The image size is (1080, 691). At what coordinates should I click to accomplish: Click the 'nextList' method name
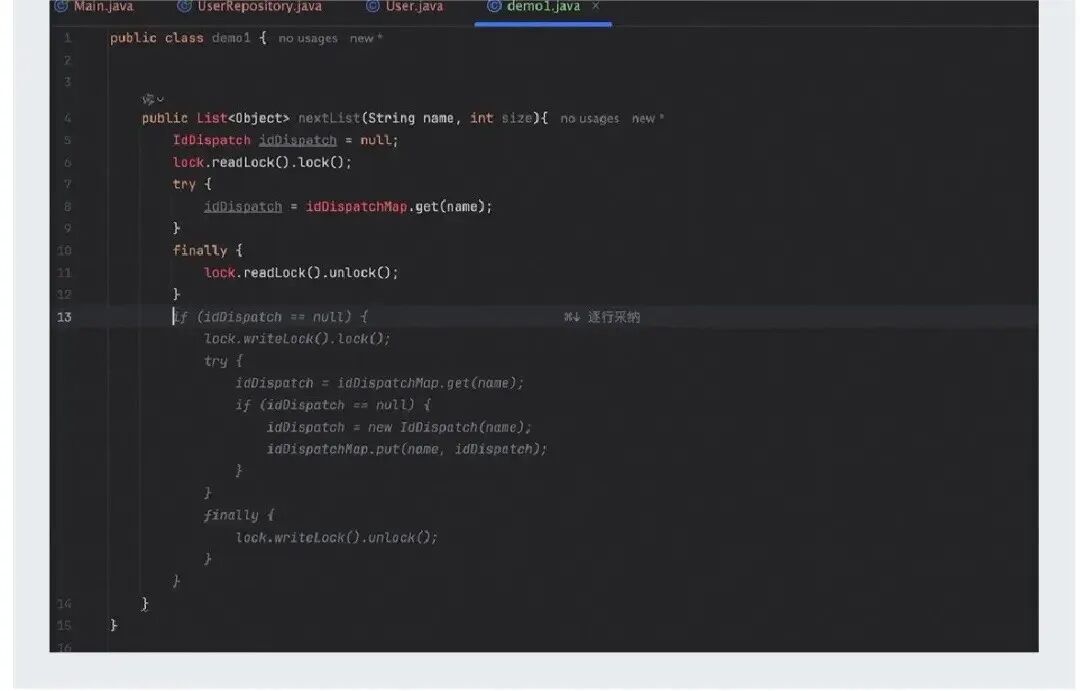[329, 118]
